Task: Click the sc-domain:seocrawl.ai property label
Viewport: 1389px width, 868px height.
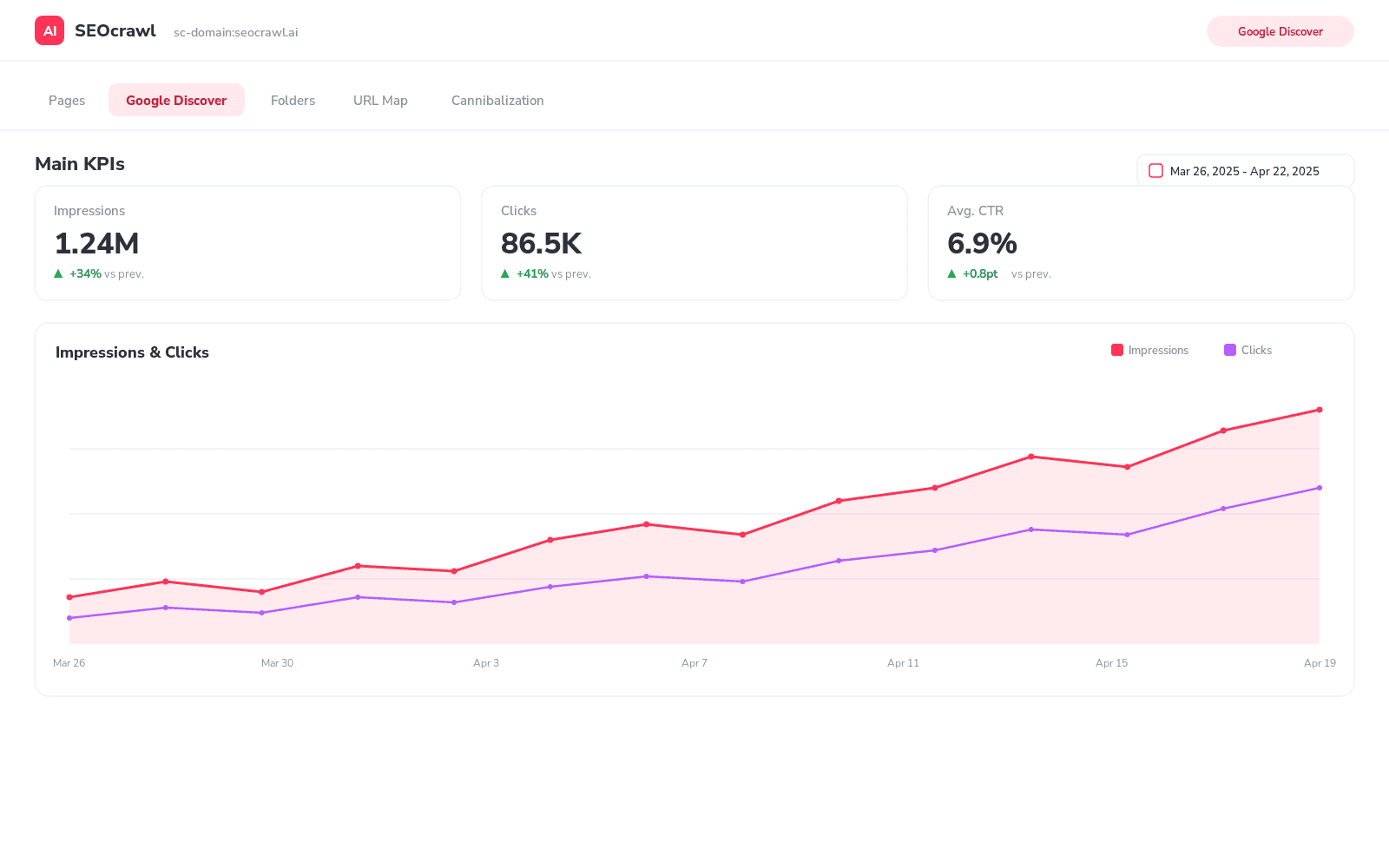Action: [236, 32]
